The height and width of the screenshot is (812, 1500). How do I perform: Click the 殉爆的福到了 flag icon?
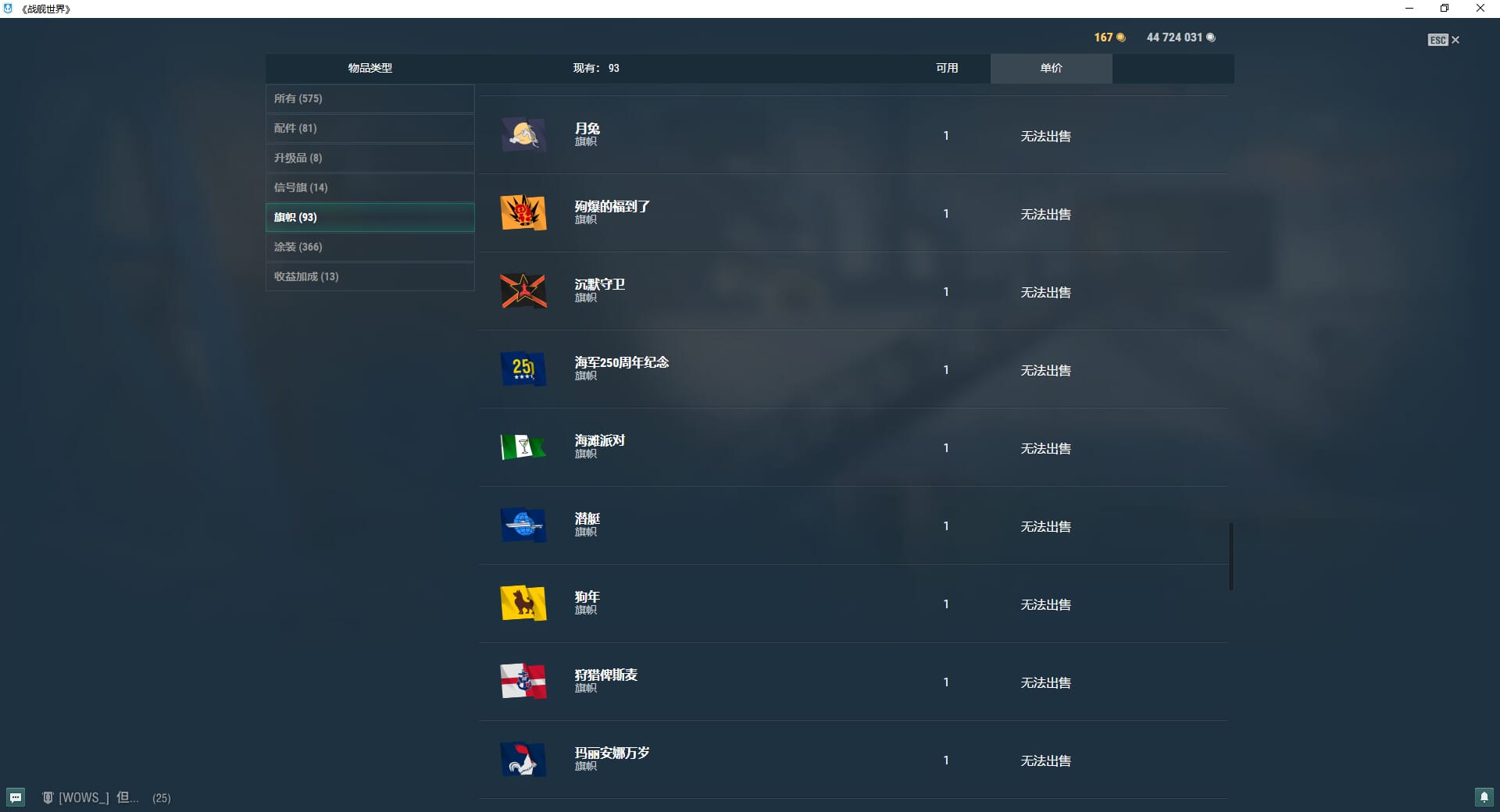point(523,212)
